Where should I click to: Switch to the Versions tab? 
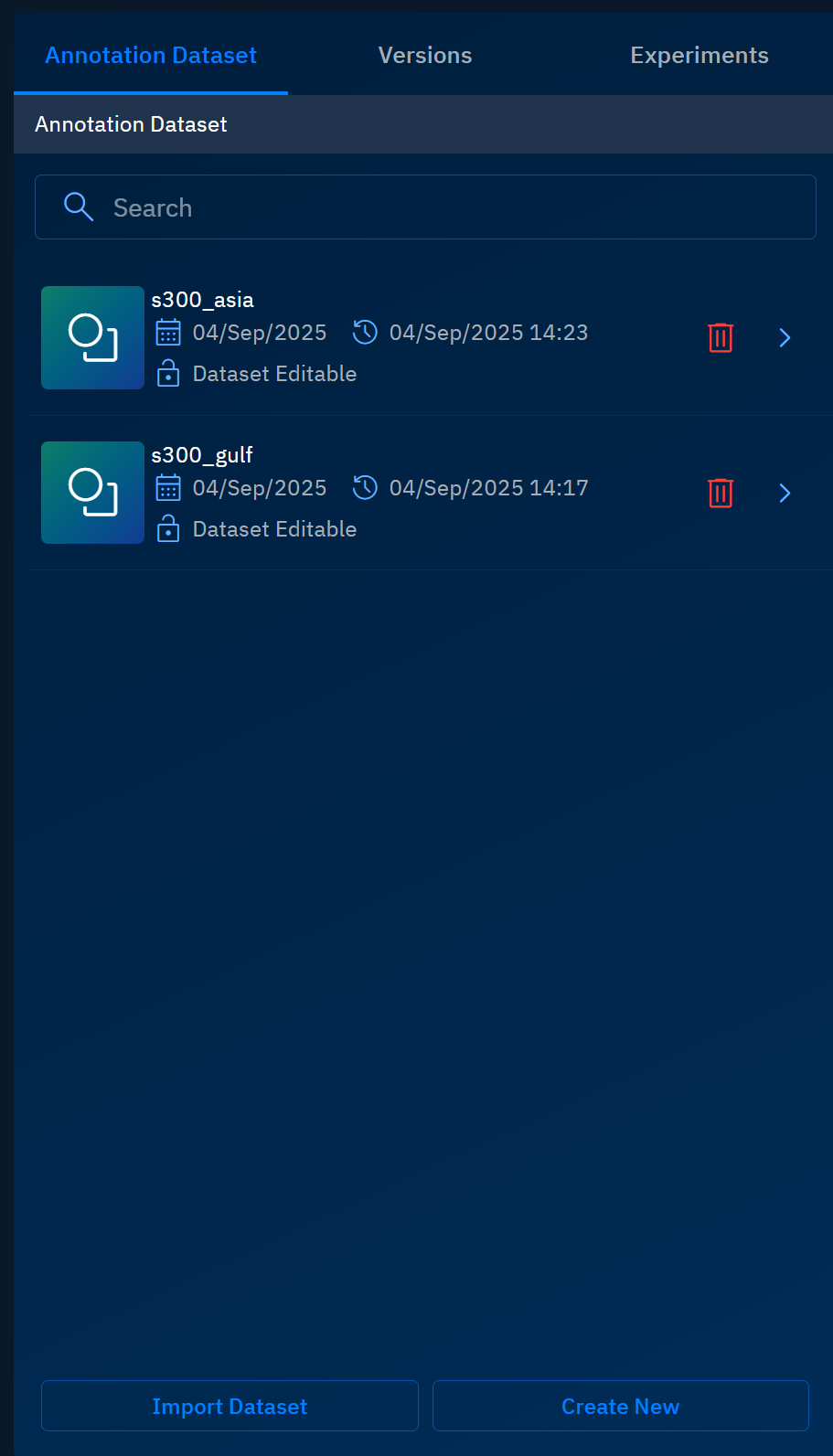[x=425, y=55]
